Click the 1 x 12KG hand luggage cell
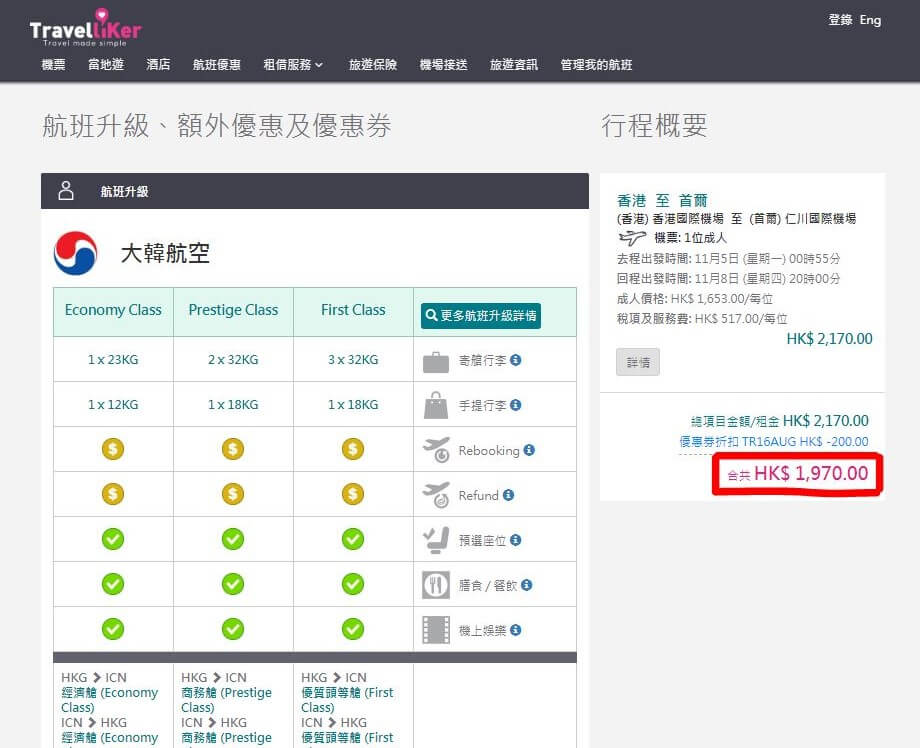Viewport: 920px width, 748px height. [113, 405]
